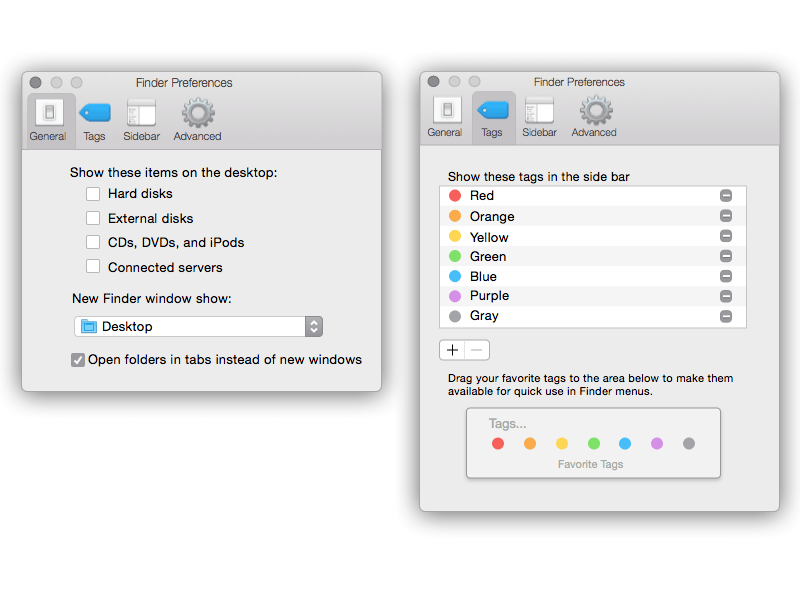Toggle sidebar visibility of Red tag
This screenshot has width=800, height=600.
(726, 195)
